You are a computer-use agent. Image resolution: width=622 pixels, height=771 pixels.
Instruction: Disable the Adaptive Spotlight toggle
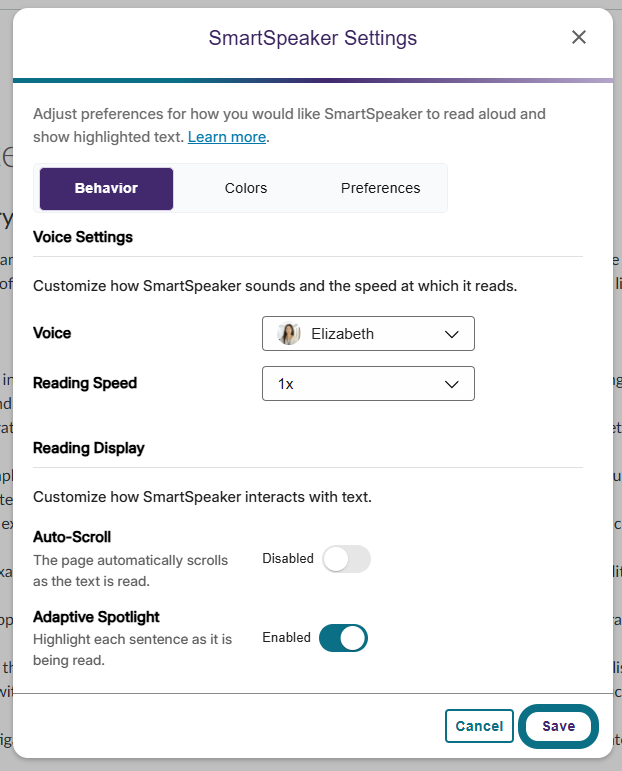coord(343,638)
